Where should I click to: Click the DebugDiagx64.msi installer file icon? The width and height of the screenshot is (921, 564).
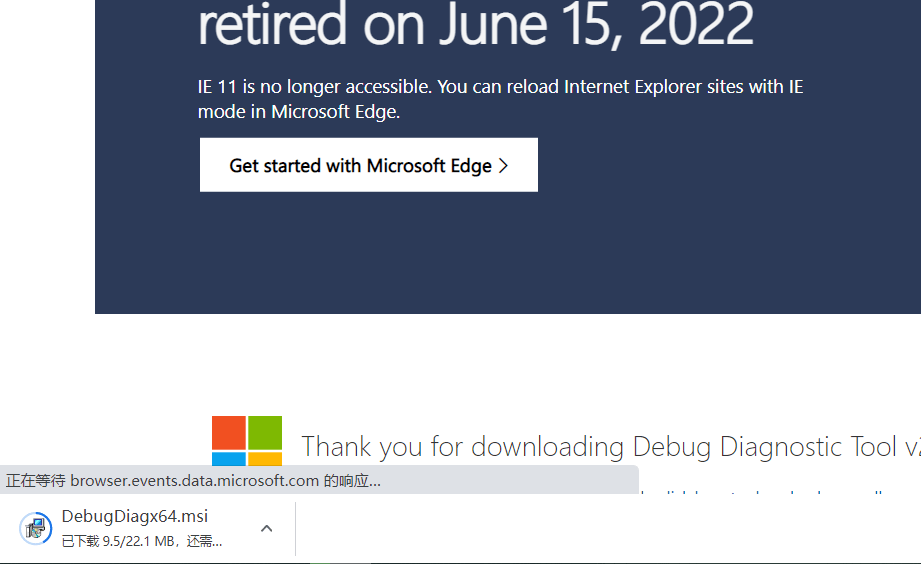pos(36,528)
